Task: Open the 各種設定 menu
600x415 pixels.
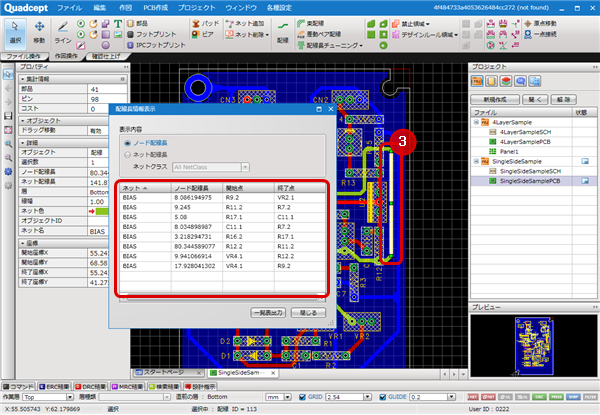Action: 279,8
